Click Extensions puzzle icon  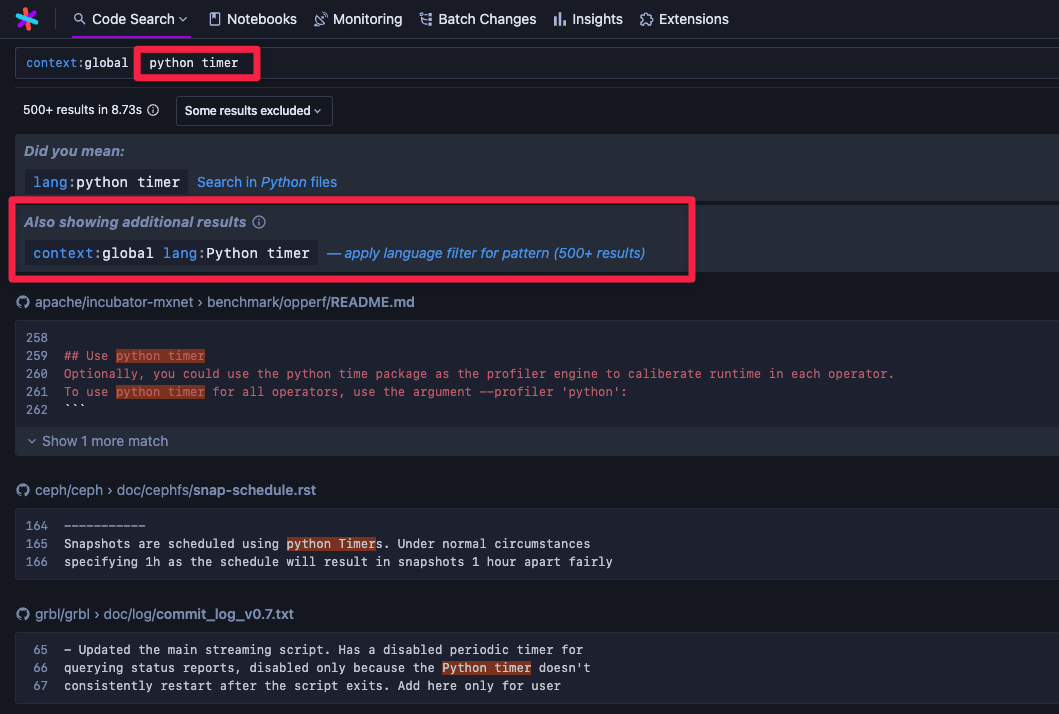coord(646,19)
